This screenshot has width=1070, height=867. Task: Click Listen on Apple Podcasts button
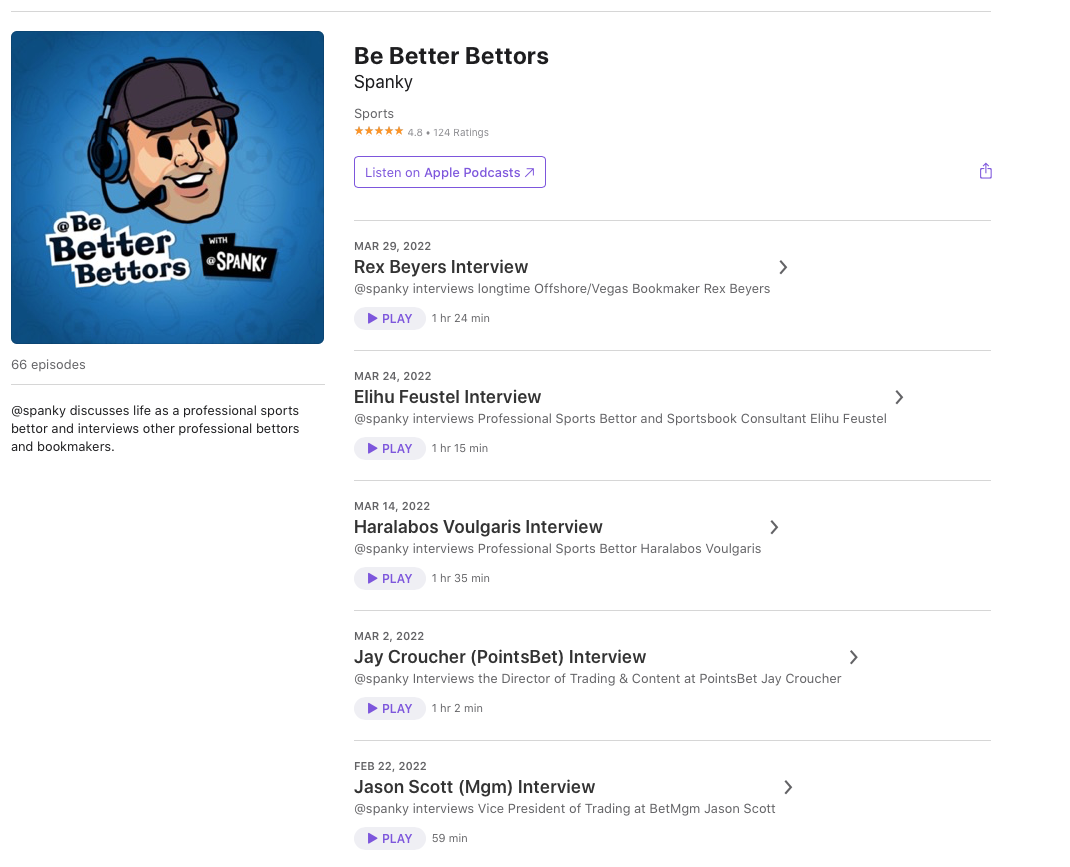(x=450, y=172)
